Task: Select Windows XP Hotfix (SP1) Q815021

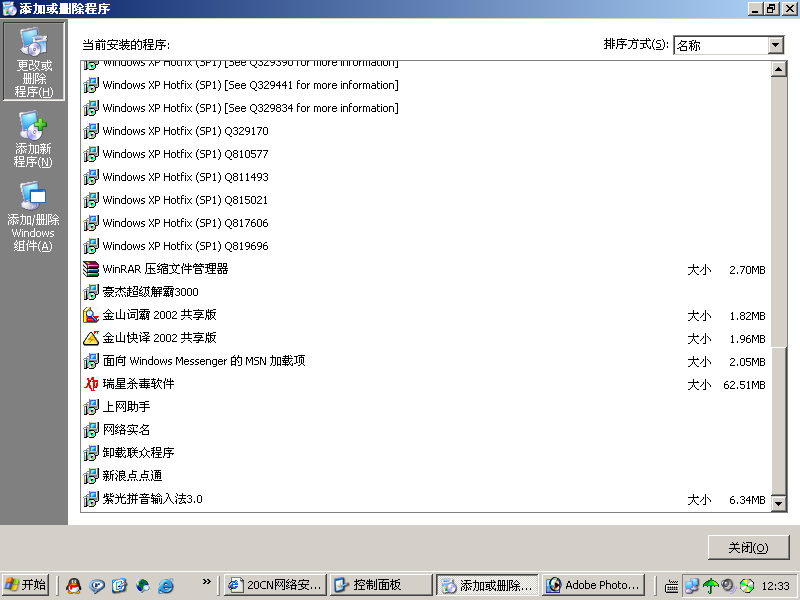Action: (x=185, y=200)
